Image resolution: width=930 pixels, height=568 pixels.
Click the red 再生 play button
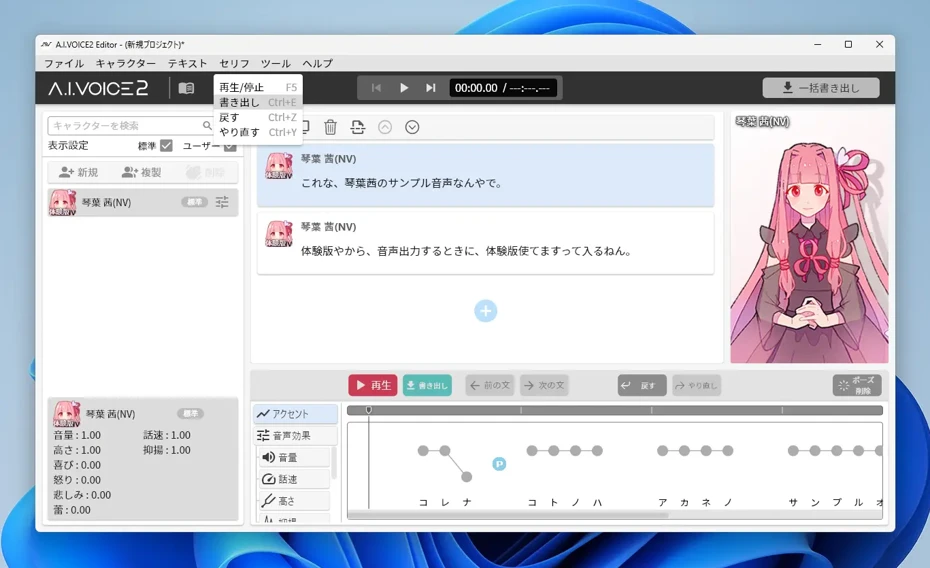click(x=372, y=385)
